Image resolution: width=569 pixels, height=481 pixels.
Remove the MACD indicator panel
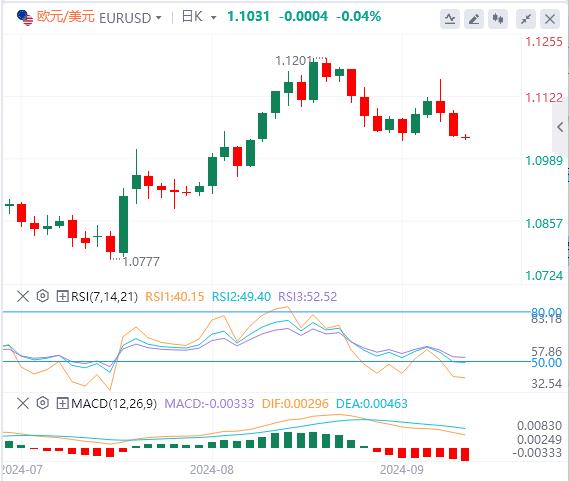tap(23, 403)
